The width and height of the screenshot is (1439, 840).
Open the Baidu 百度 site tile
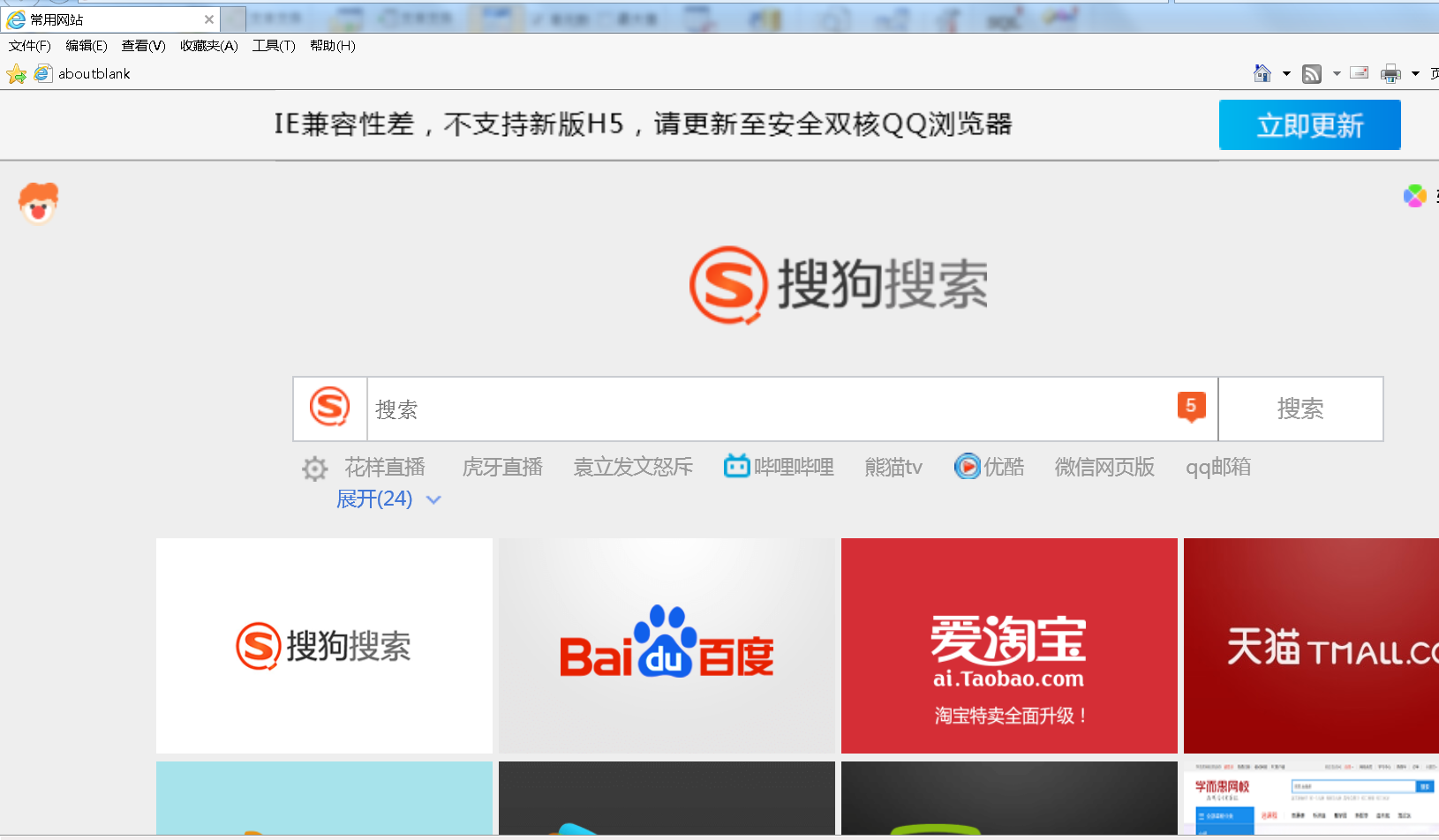[667, 646]
